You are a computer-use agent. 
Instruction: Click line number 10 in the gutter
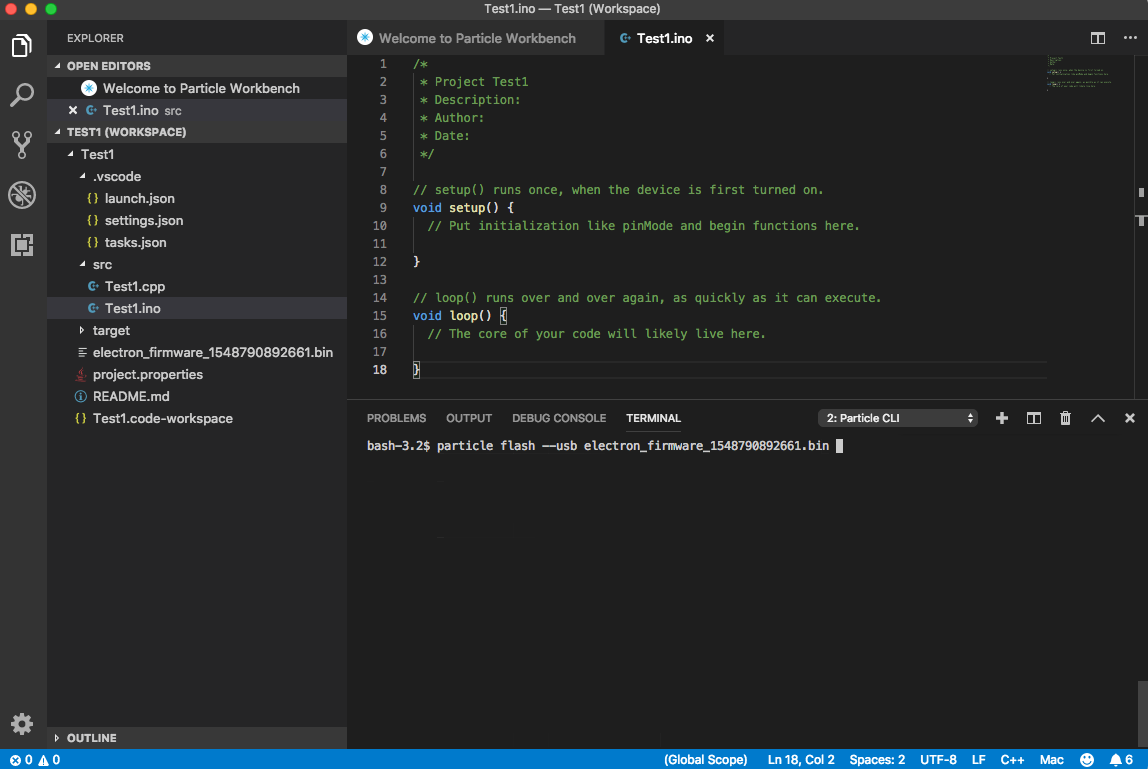coord(379,226)
